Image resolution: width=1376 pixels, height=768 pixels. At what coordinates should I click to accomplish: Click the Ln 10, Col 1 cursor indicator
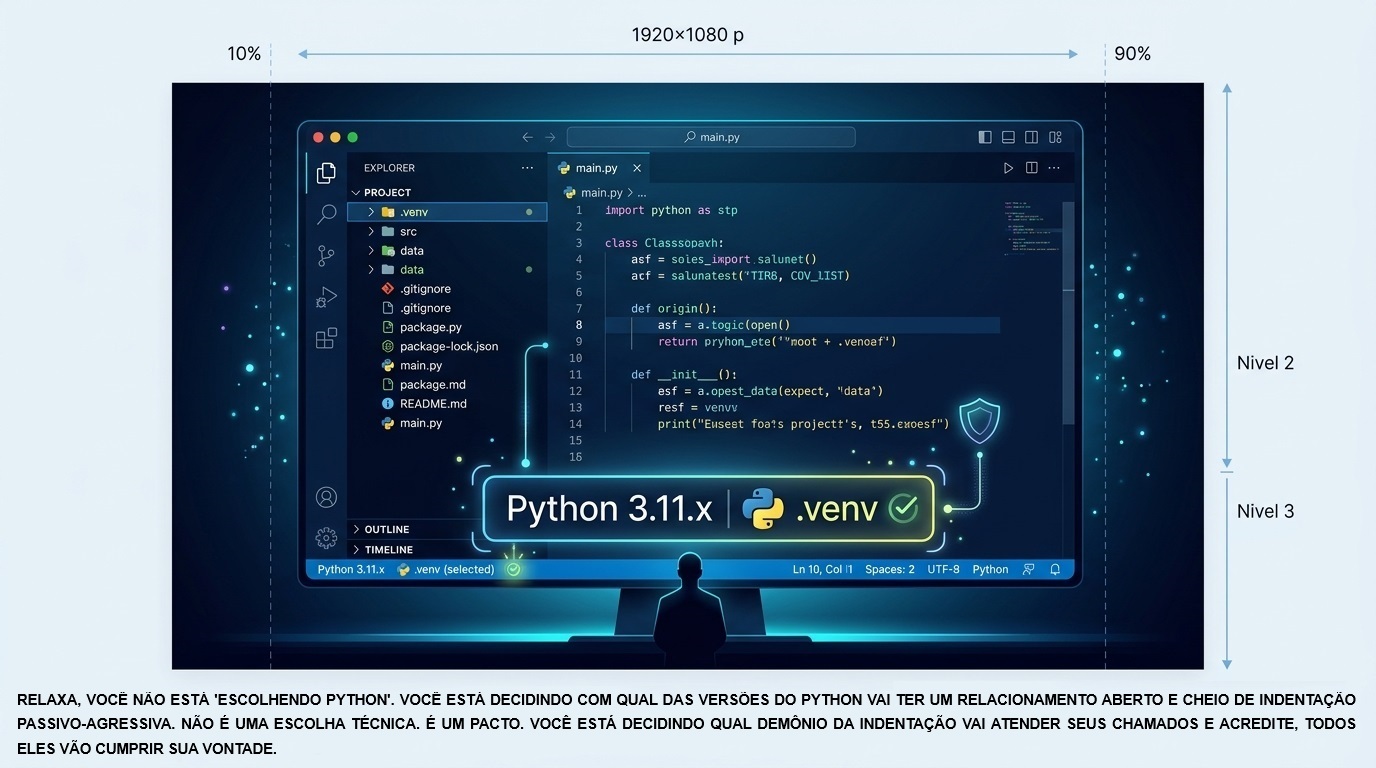click(823, 569)
